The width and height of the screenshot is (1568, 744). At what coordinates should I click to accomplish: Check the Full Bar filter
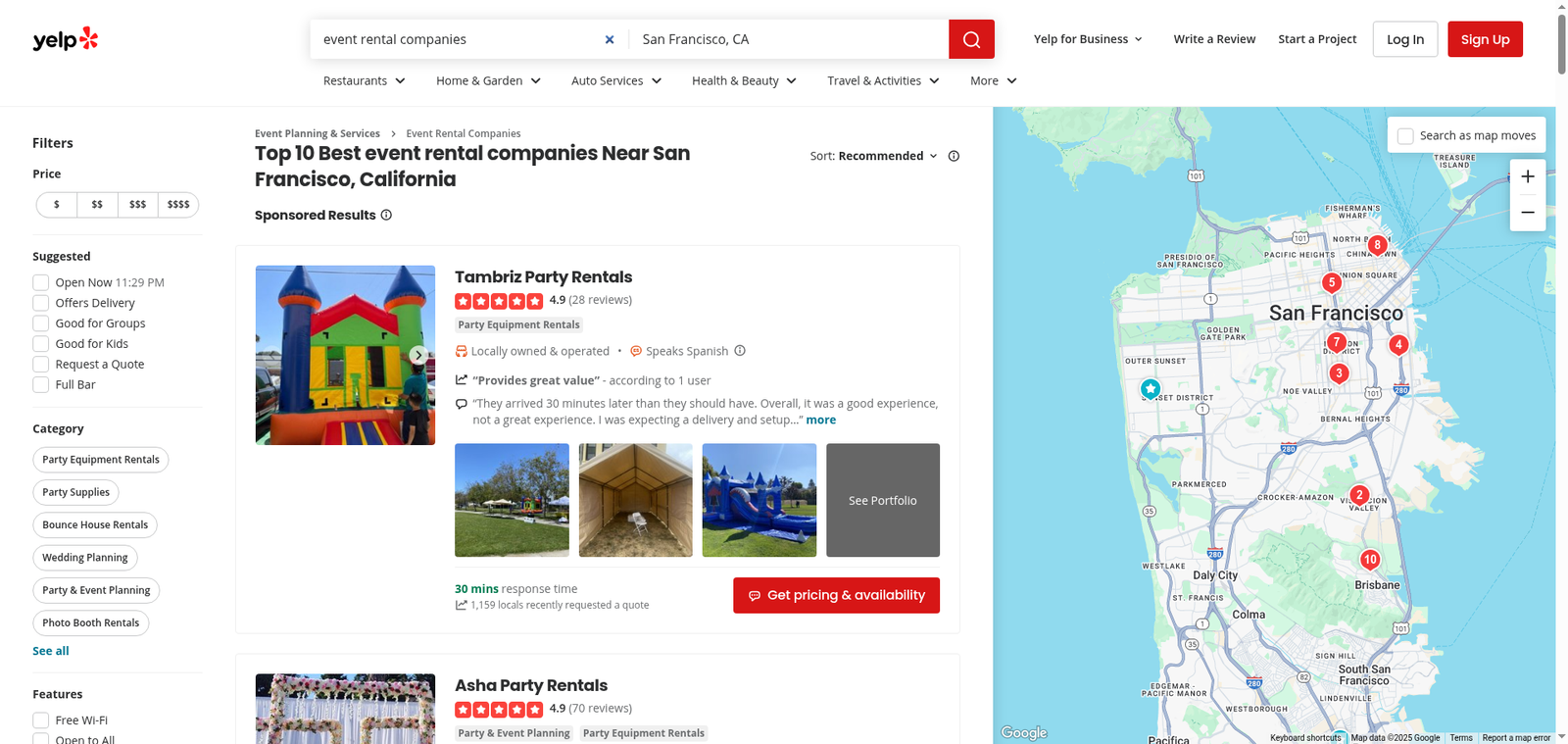click(41, 384)
